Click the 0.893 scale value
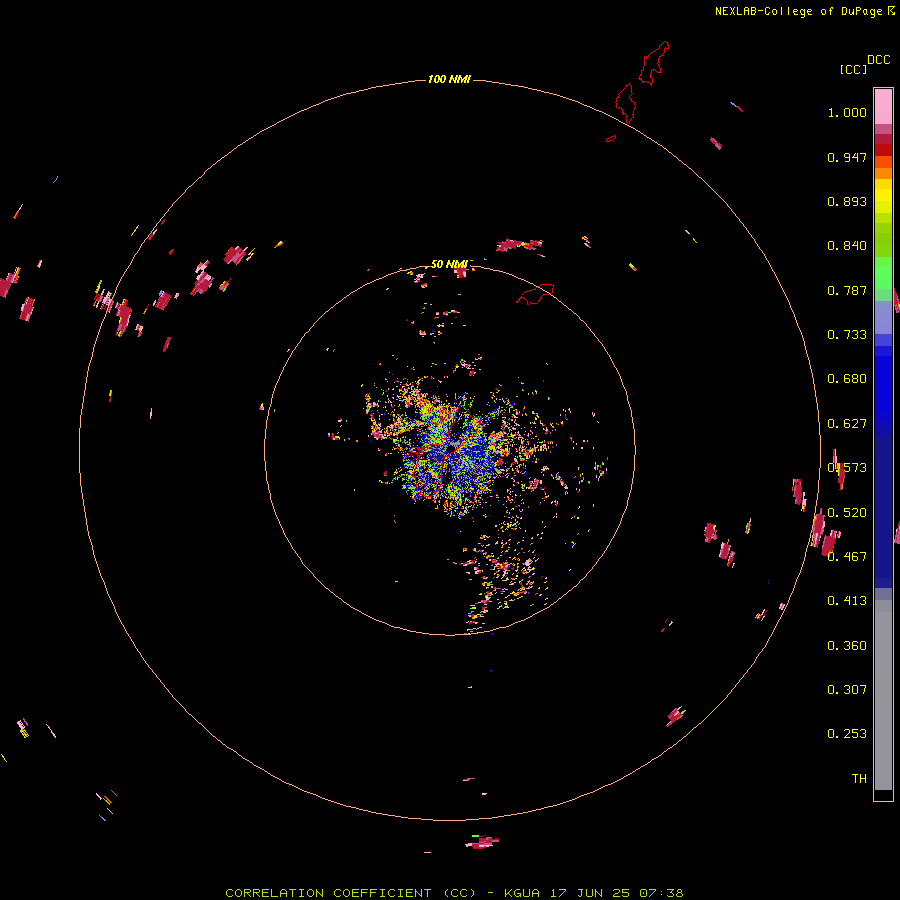The image size is (900, 900). (847, 201)
